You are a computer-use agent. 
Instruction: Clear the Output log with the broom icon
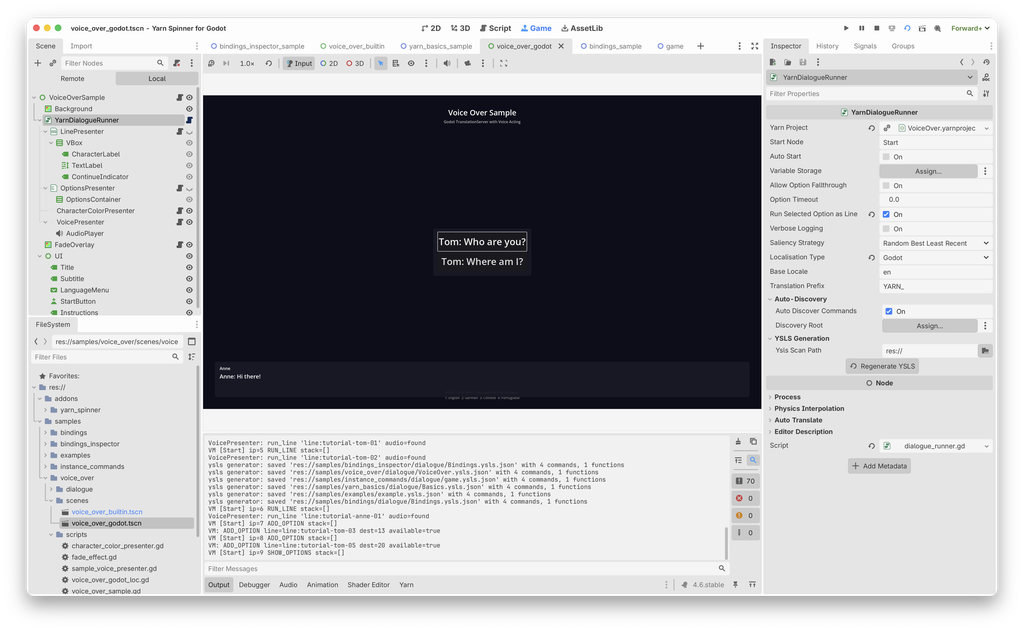point(739,441)
